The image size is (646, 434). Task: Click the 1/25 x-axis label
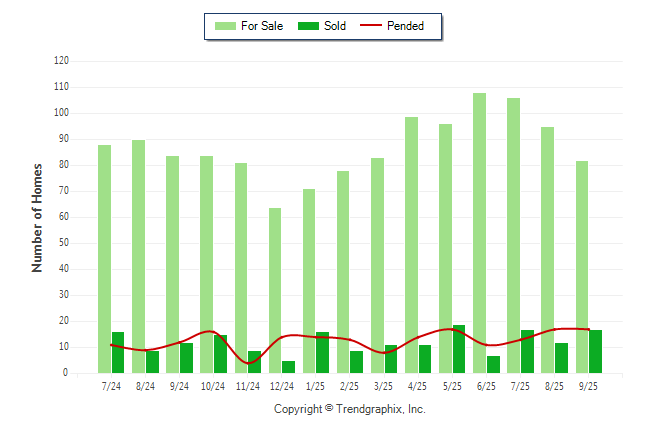coord(315,385)
